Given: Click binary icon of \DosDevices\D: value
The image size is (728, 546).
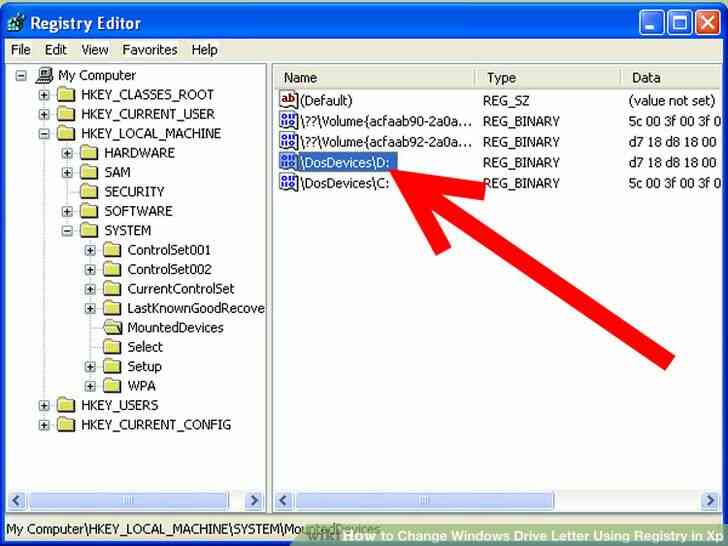Looking at the screenshot, I should coord(288,162).
